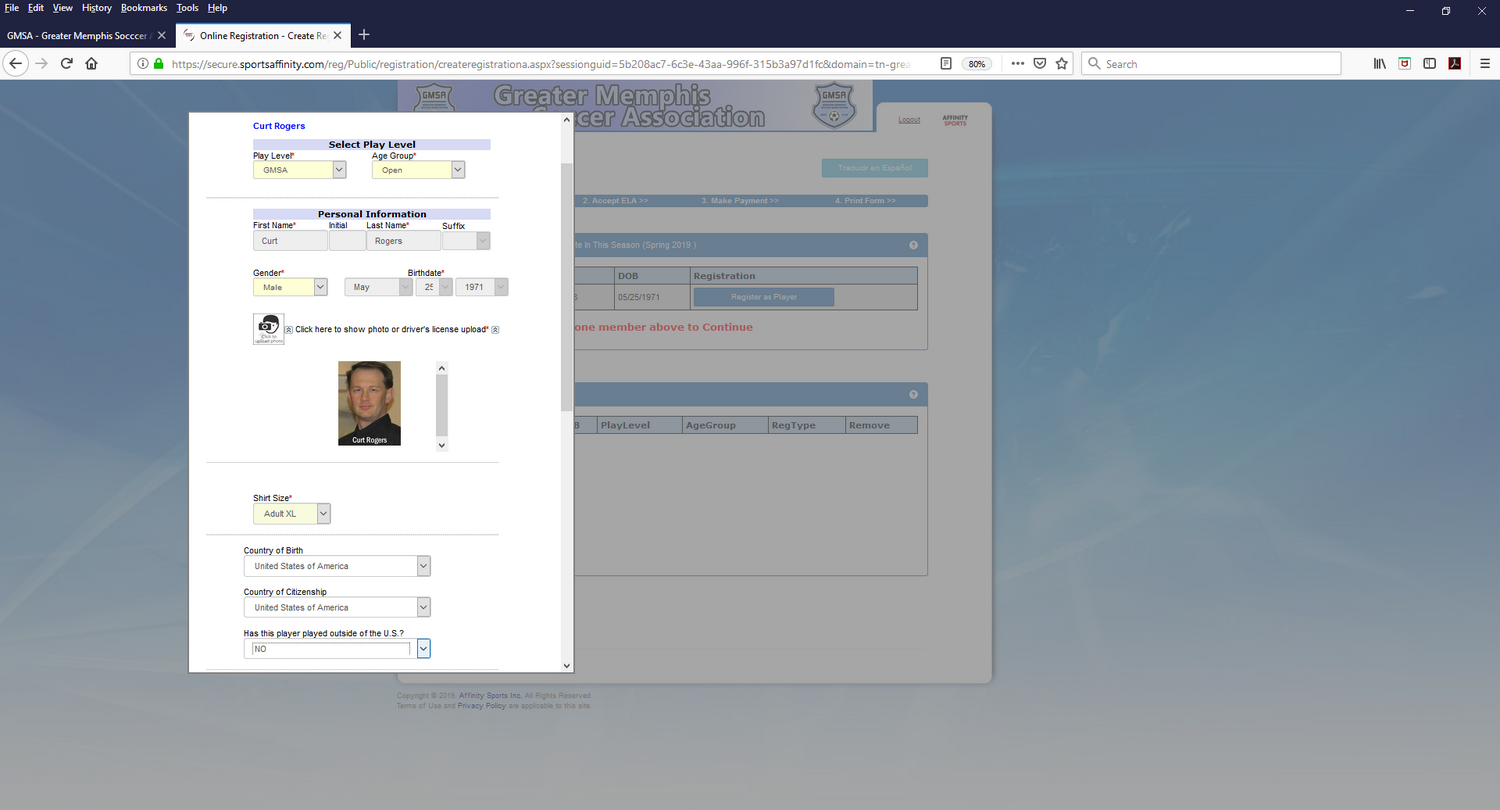
Task: Click the upload photo camera icon
Action: (268, 328)
